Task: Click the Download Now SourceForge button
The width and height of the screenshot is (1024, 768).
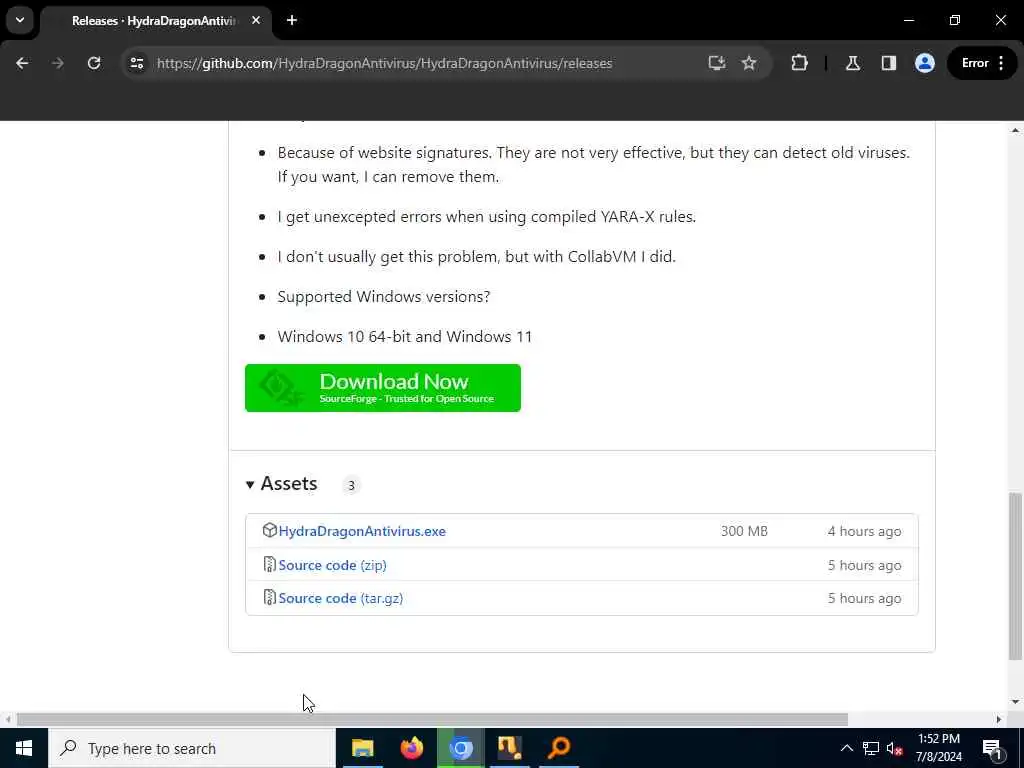Action: click(383, 388)
